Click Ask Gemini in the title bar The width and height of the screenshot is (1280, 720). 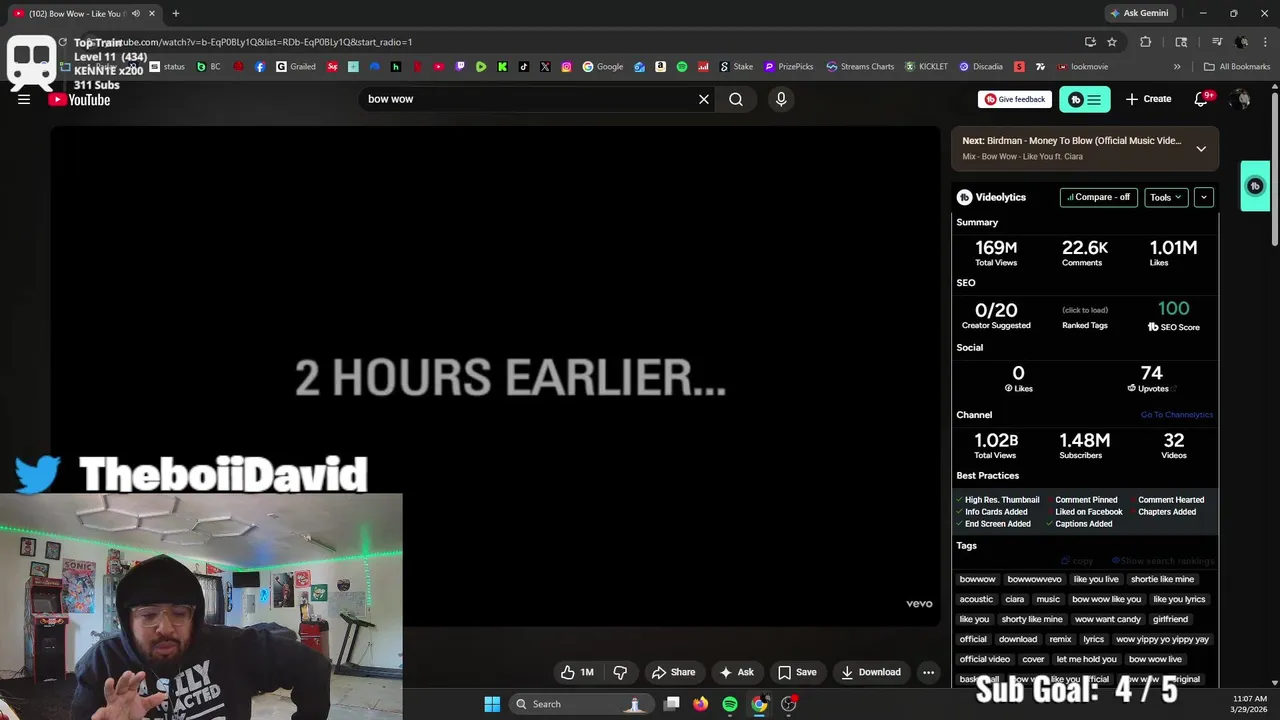tap(1139, 13)
